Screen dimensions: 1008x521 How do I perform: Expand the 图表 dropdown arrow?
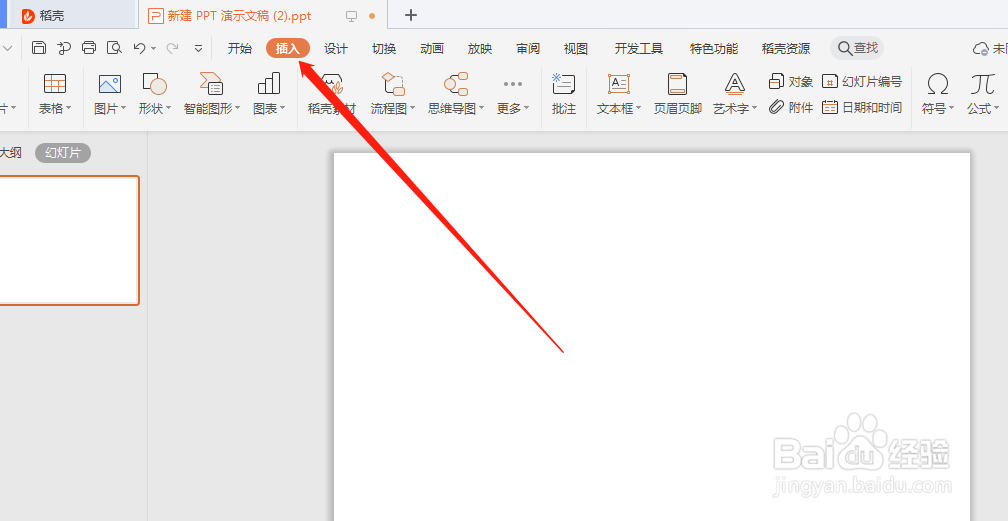[x=282, y=108]
